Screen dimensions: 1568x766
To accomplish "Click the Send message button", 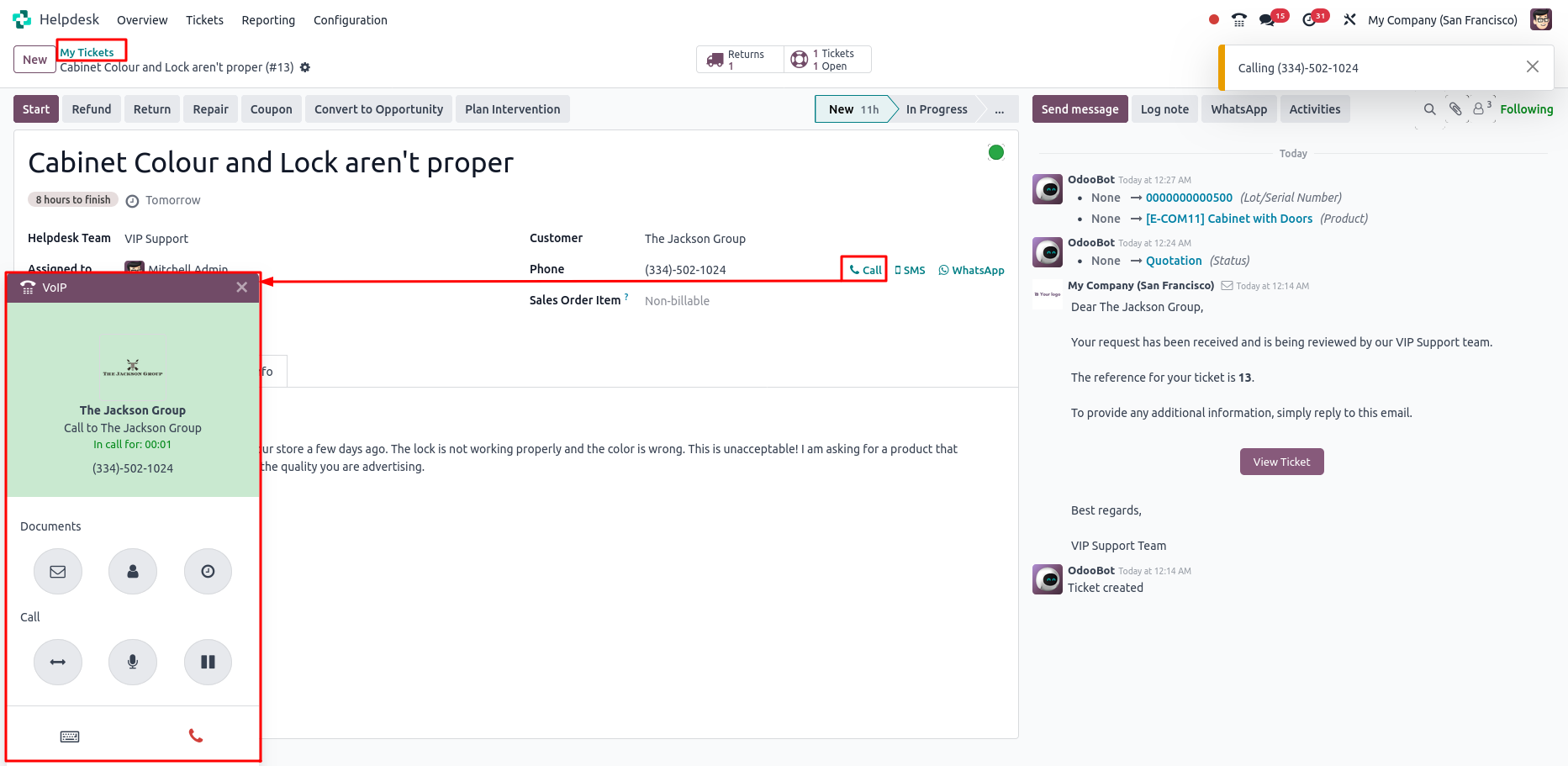I will [1080, 109].
